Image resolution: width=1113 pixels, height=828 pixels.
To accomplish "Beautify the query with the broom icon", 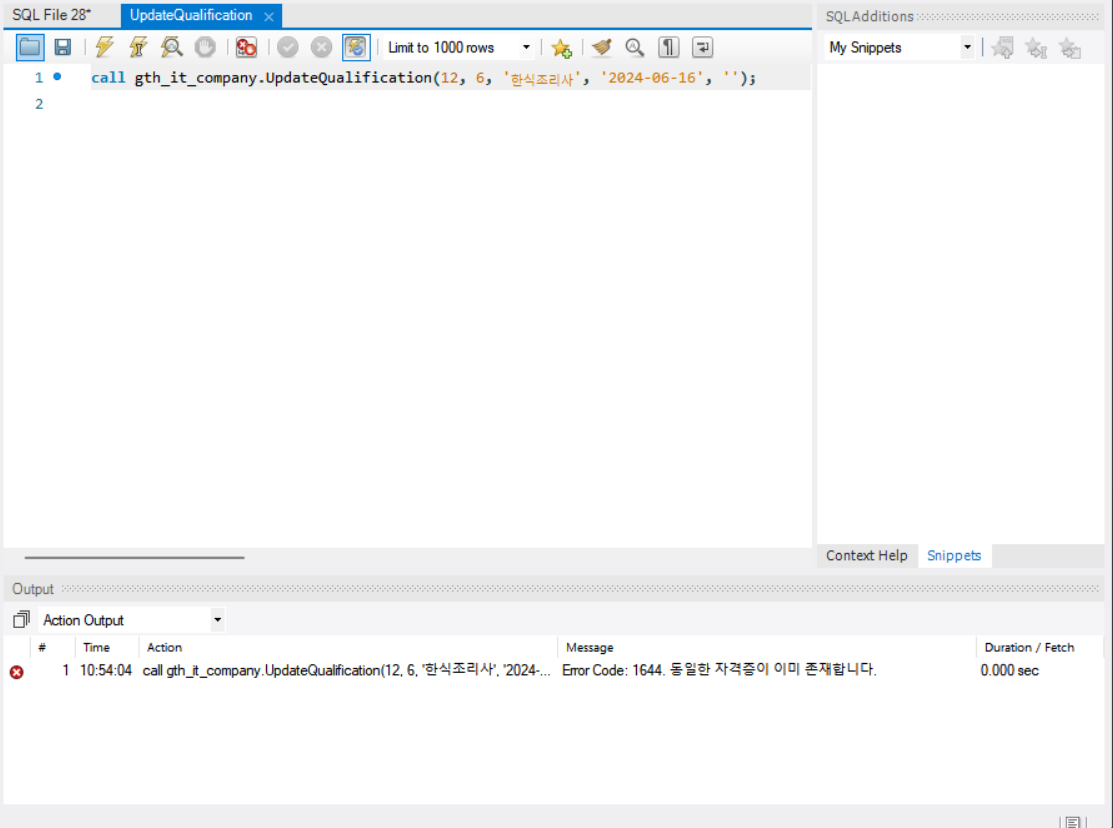I will 601,48.
